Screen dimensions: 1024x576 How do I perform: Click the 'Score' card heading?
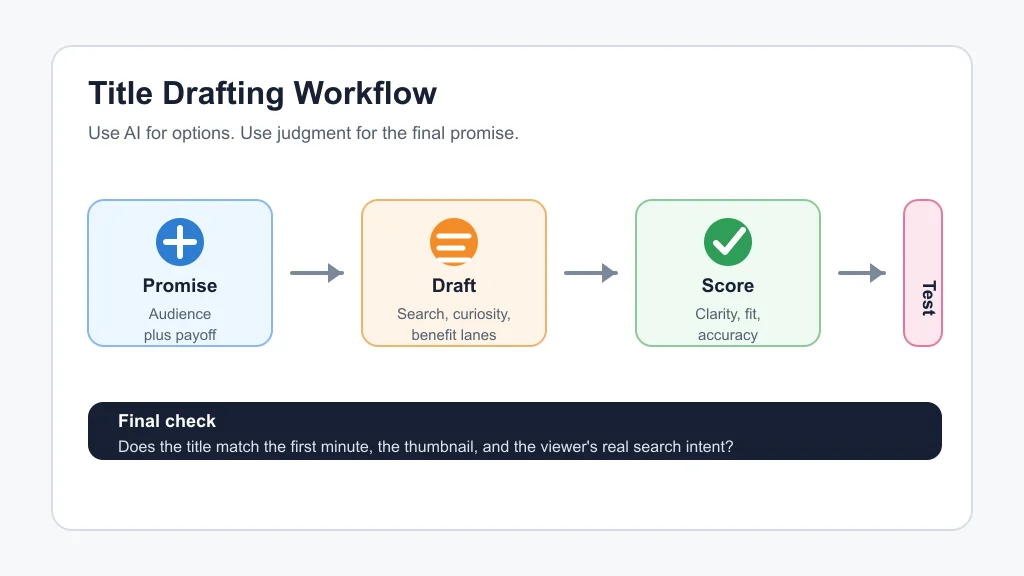728,285
